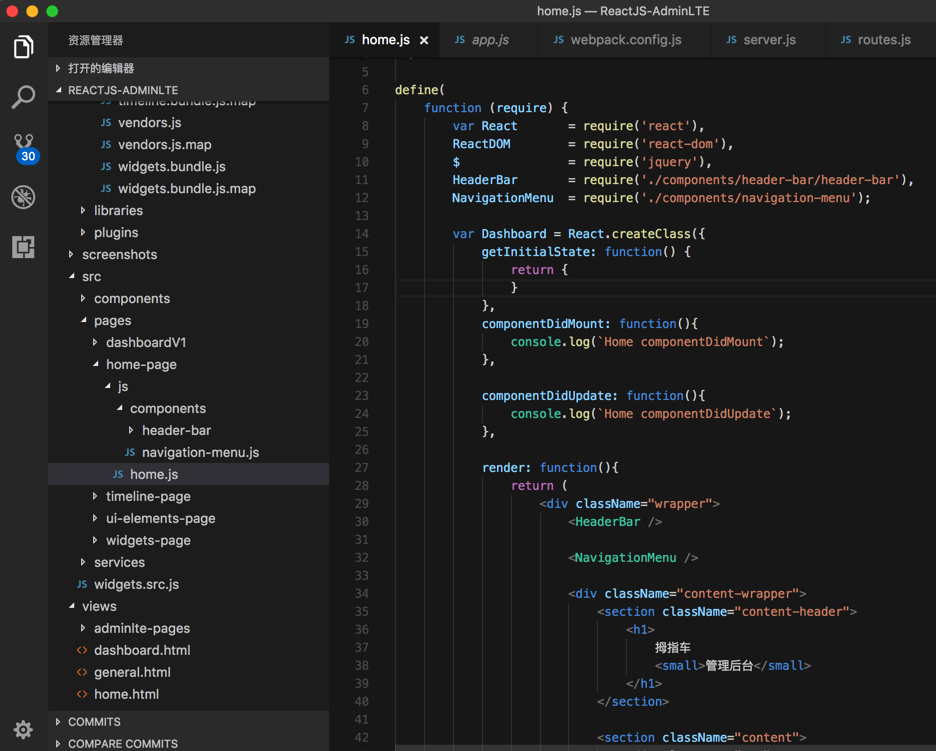Expand the components folder under src
Viewport: 936px width, 751px height.
point(131,298)
